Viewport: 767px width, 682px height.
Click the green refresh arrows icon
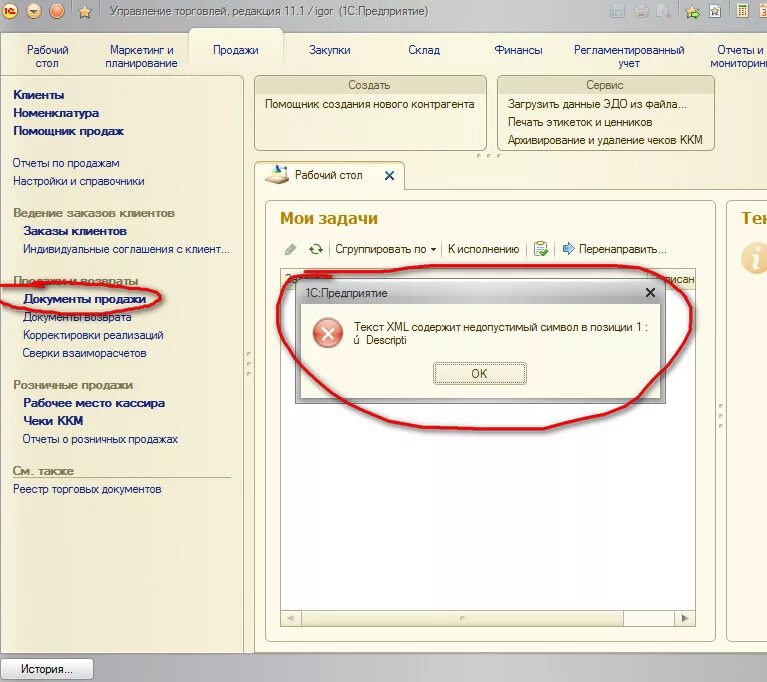tap(316, 250)
